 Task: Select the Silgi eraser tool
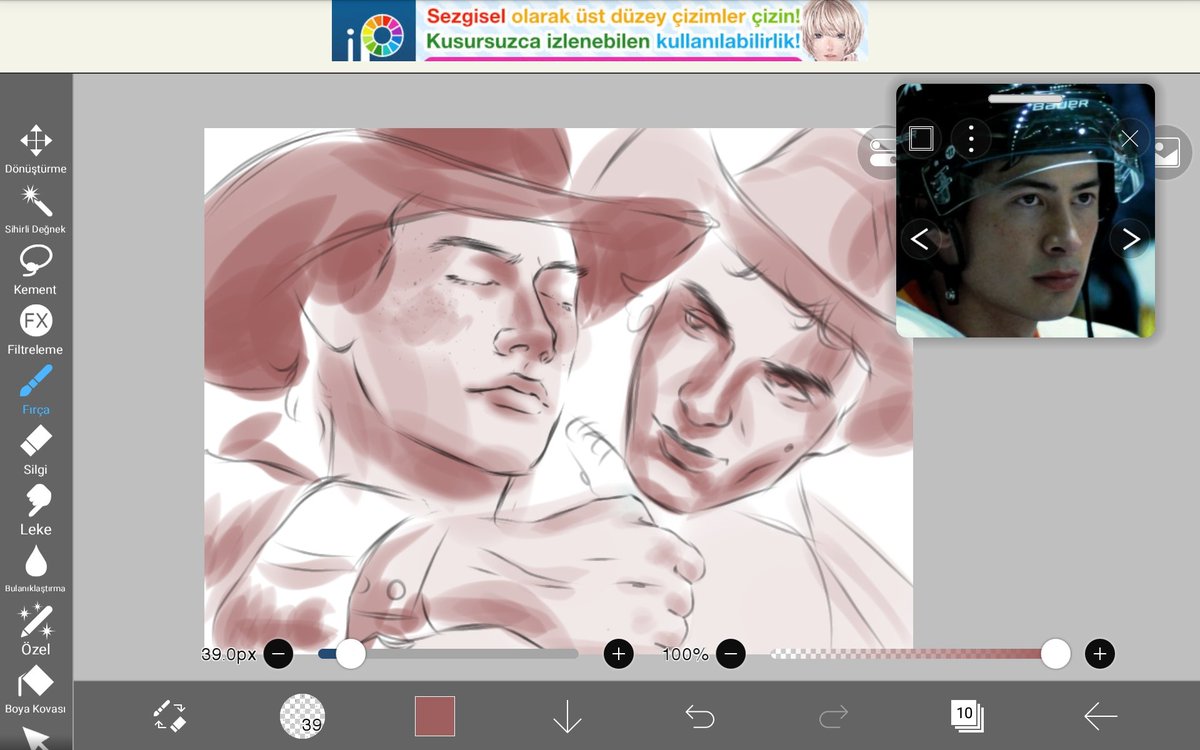36,449
